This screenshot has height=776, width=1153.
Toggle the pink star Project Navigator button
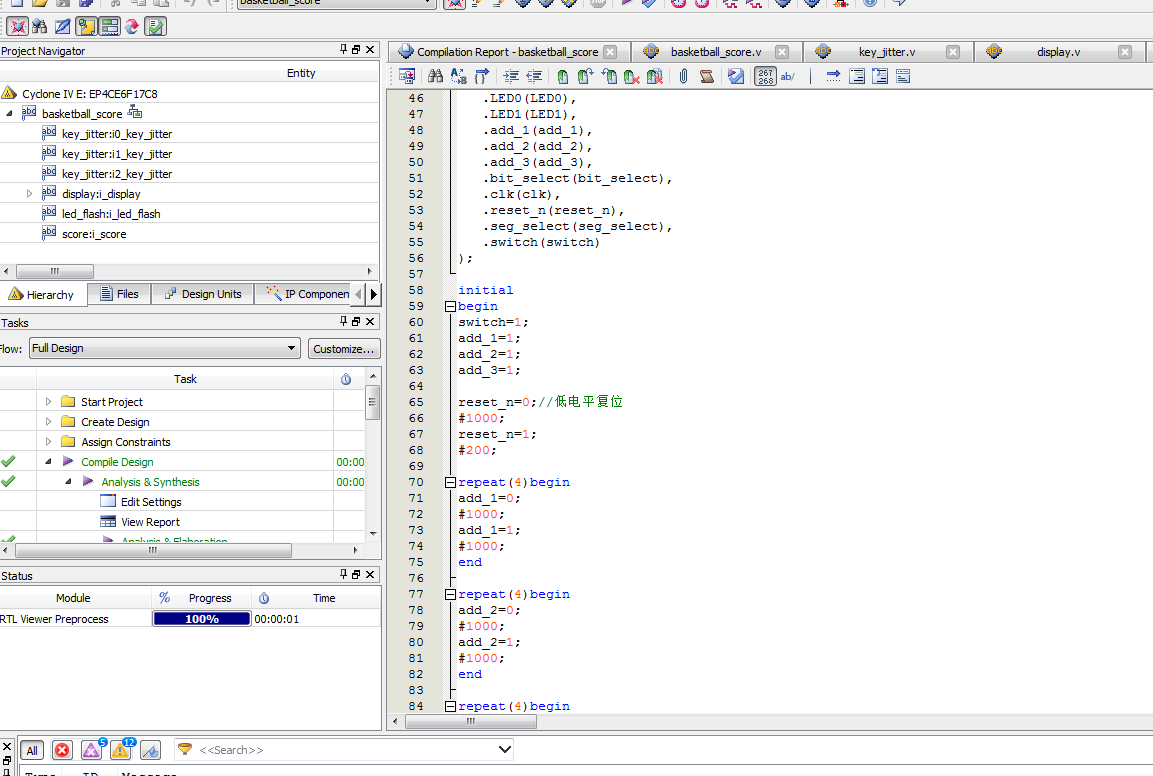[18, 26]
